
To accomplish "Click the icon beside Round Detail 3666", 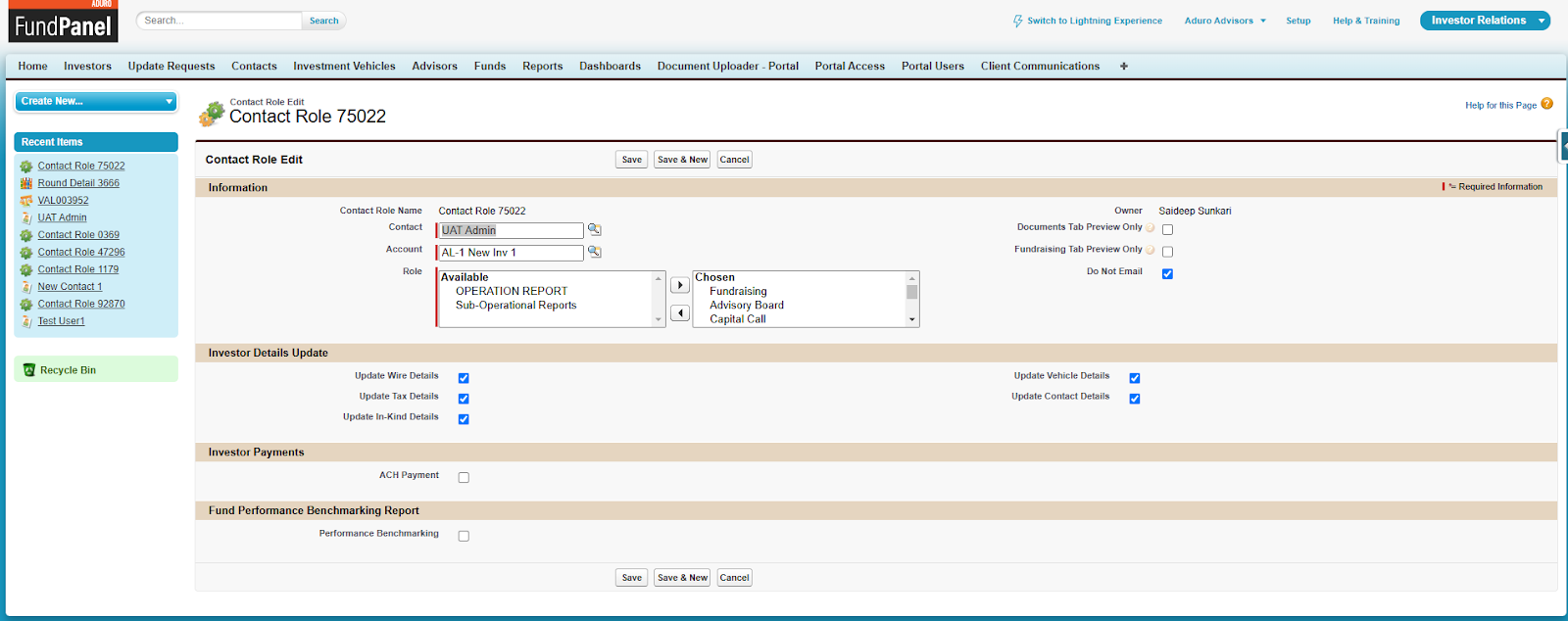I will point(26,183).
